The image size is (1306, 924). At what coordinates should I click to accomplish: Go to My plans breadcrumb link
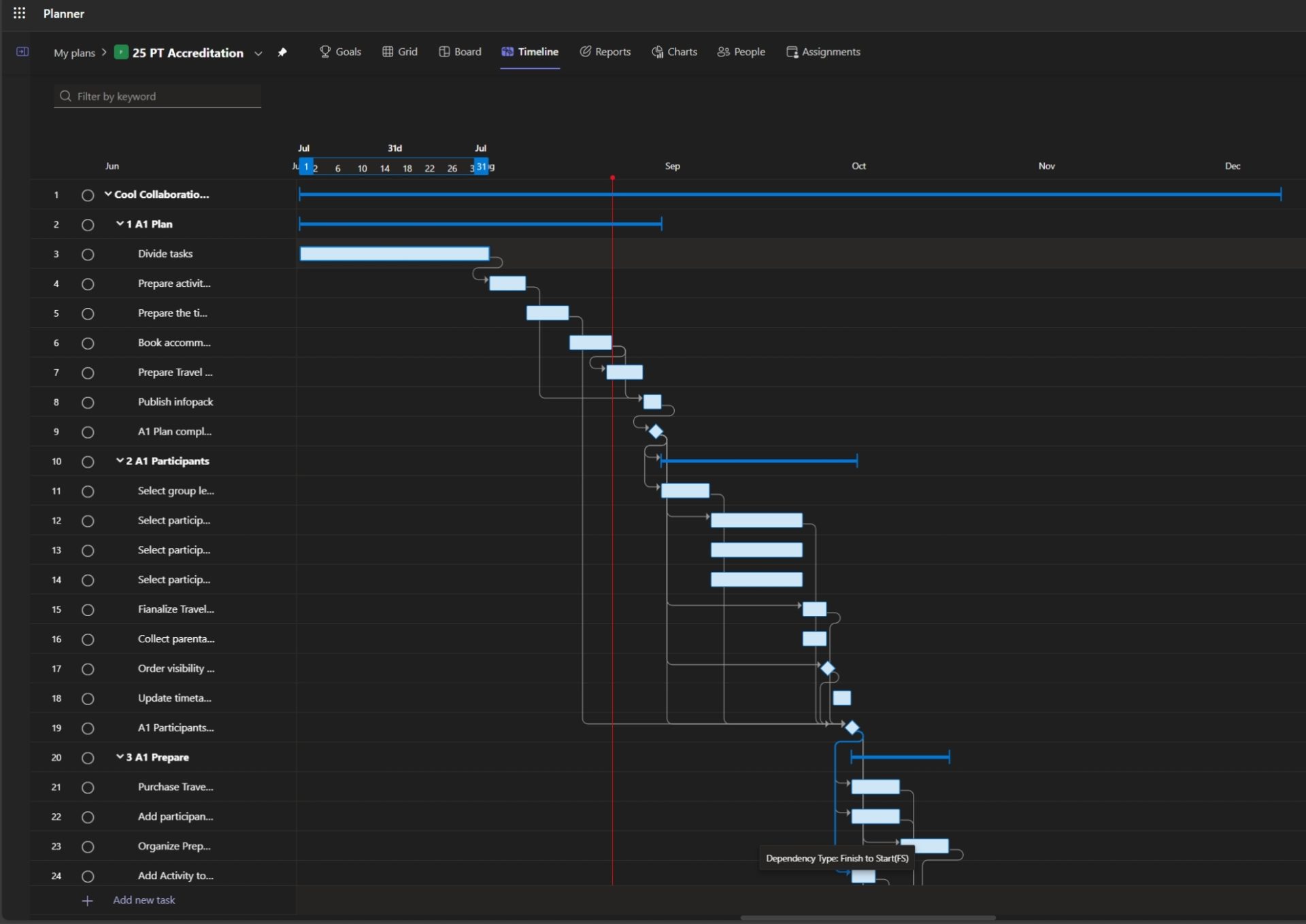(x=74, y=53)
